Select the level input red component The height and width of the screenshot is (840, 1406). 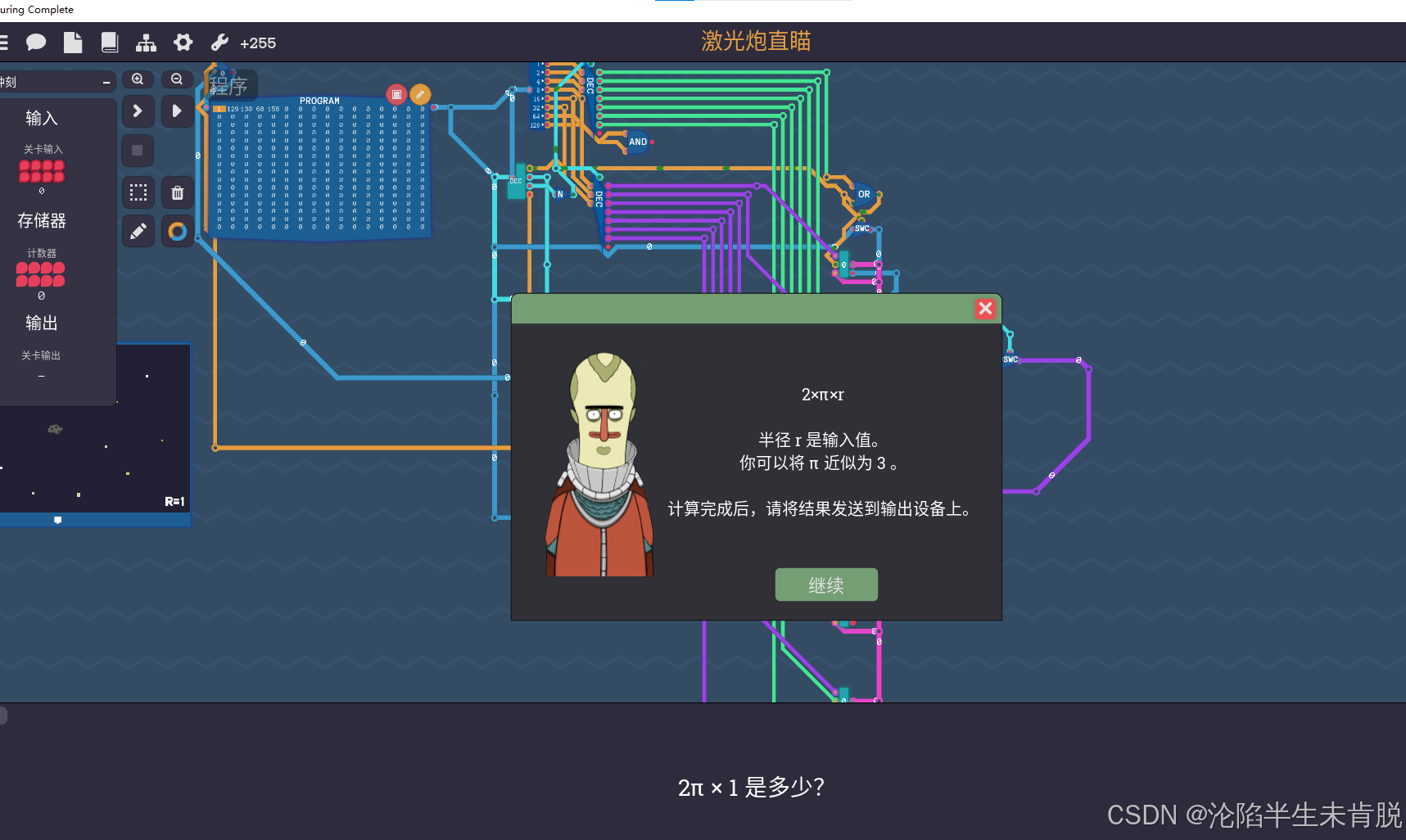[x=42, y=171]
